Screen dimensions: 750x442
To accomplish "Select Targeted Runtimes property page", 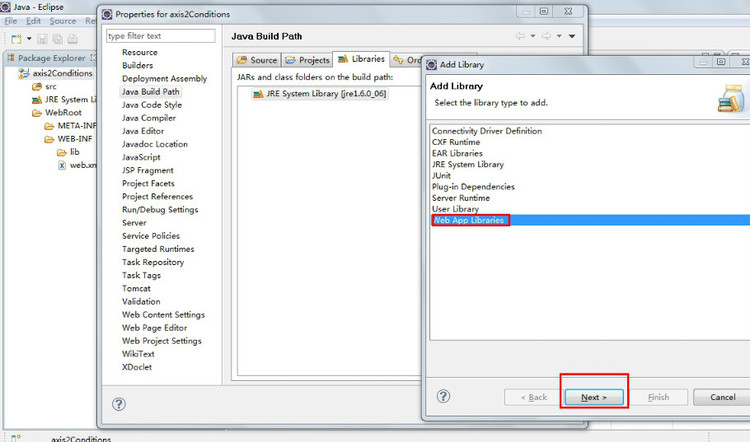I will click(x=158, y=249).
